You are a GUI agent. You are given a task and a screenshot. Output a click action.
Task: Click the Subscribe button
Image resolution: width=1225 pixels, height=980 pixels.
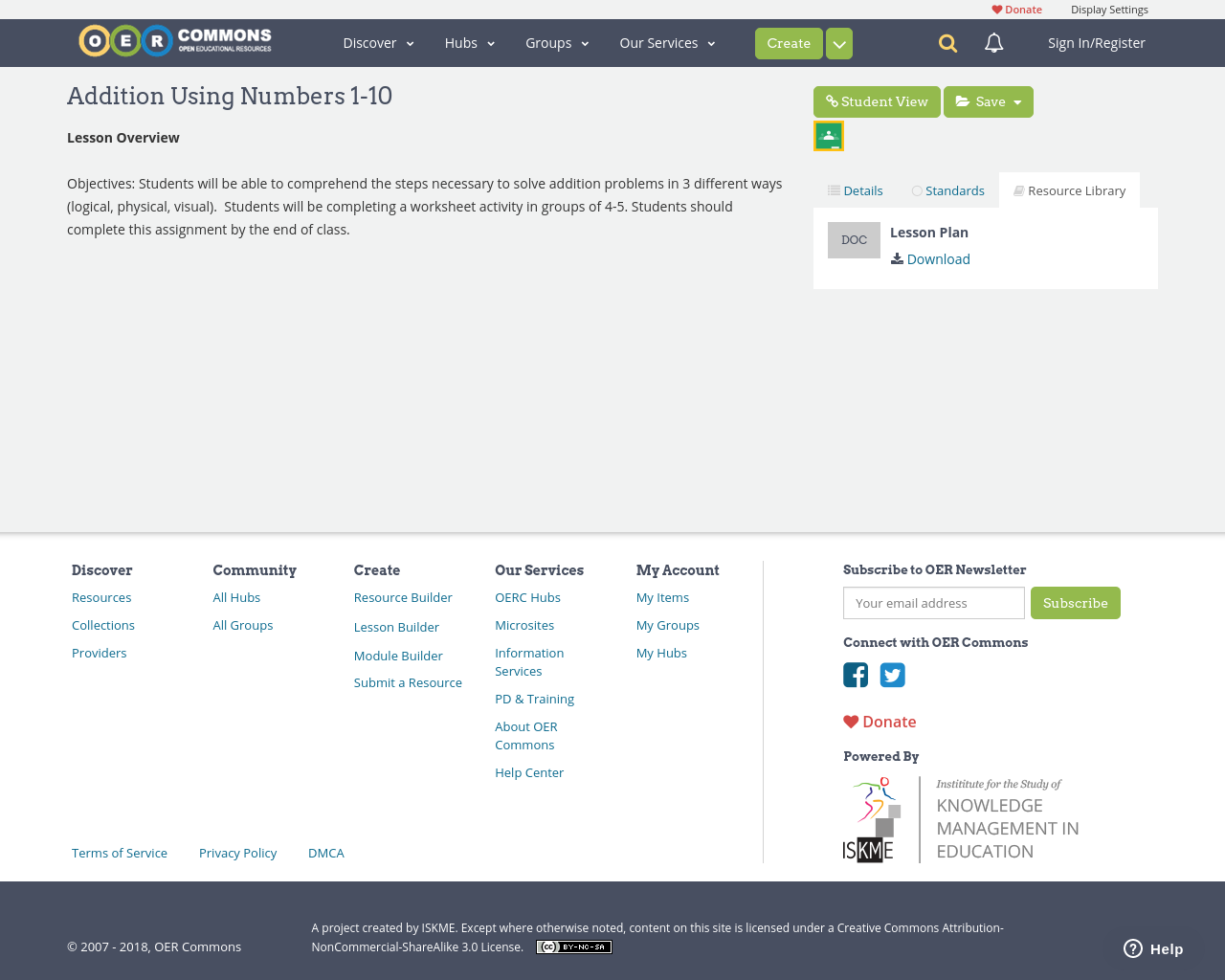coord(1076,603)
